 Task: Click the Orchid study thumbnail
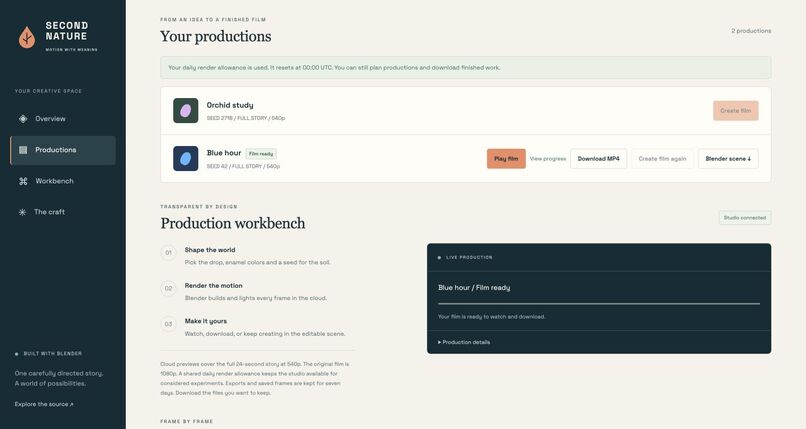[x=186, y=110]
